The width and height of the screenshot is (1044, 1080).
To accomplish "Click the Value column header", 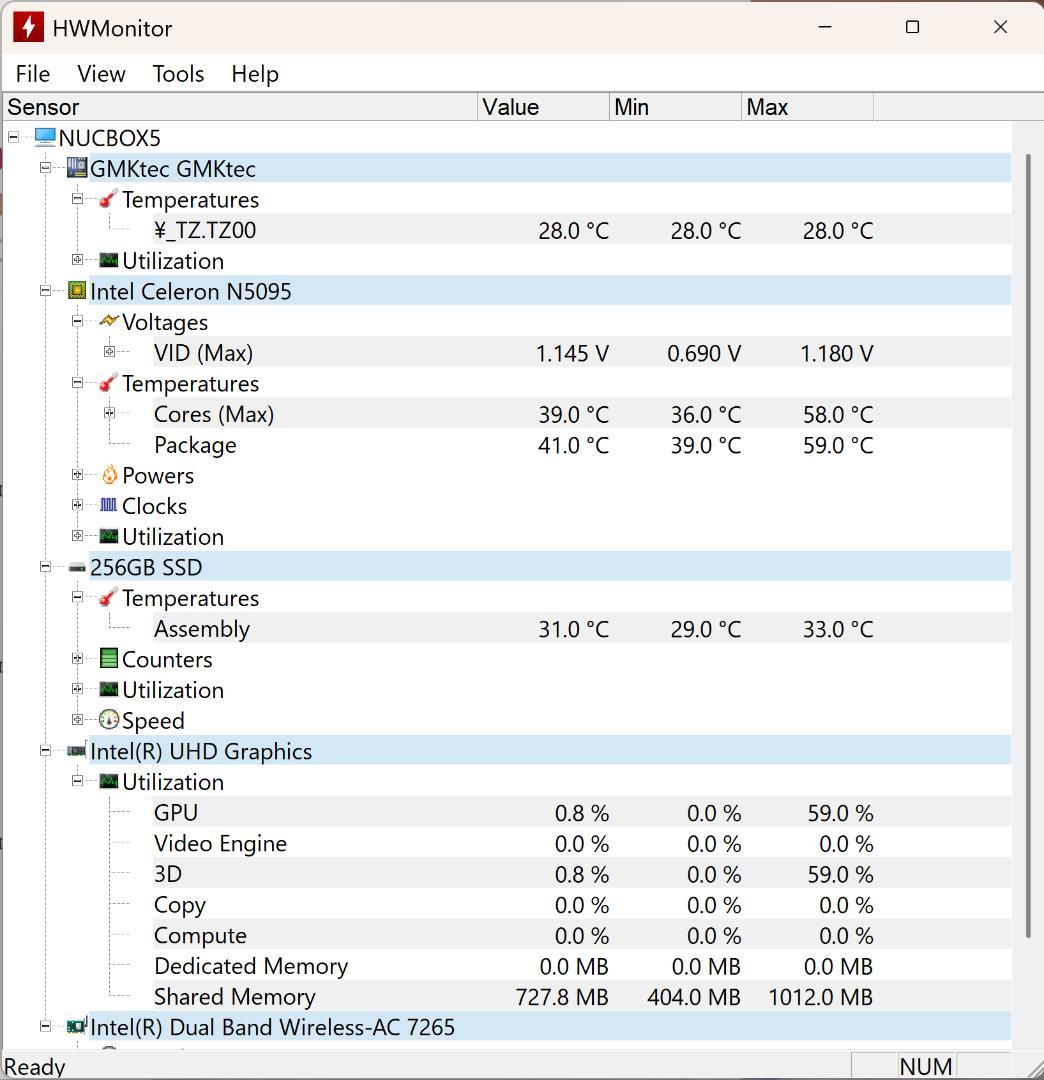I will click(510, 106).
